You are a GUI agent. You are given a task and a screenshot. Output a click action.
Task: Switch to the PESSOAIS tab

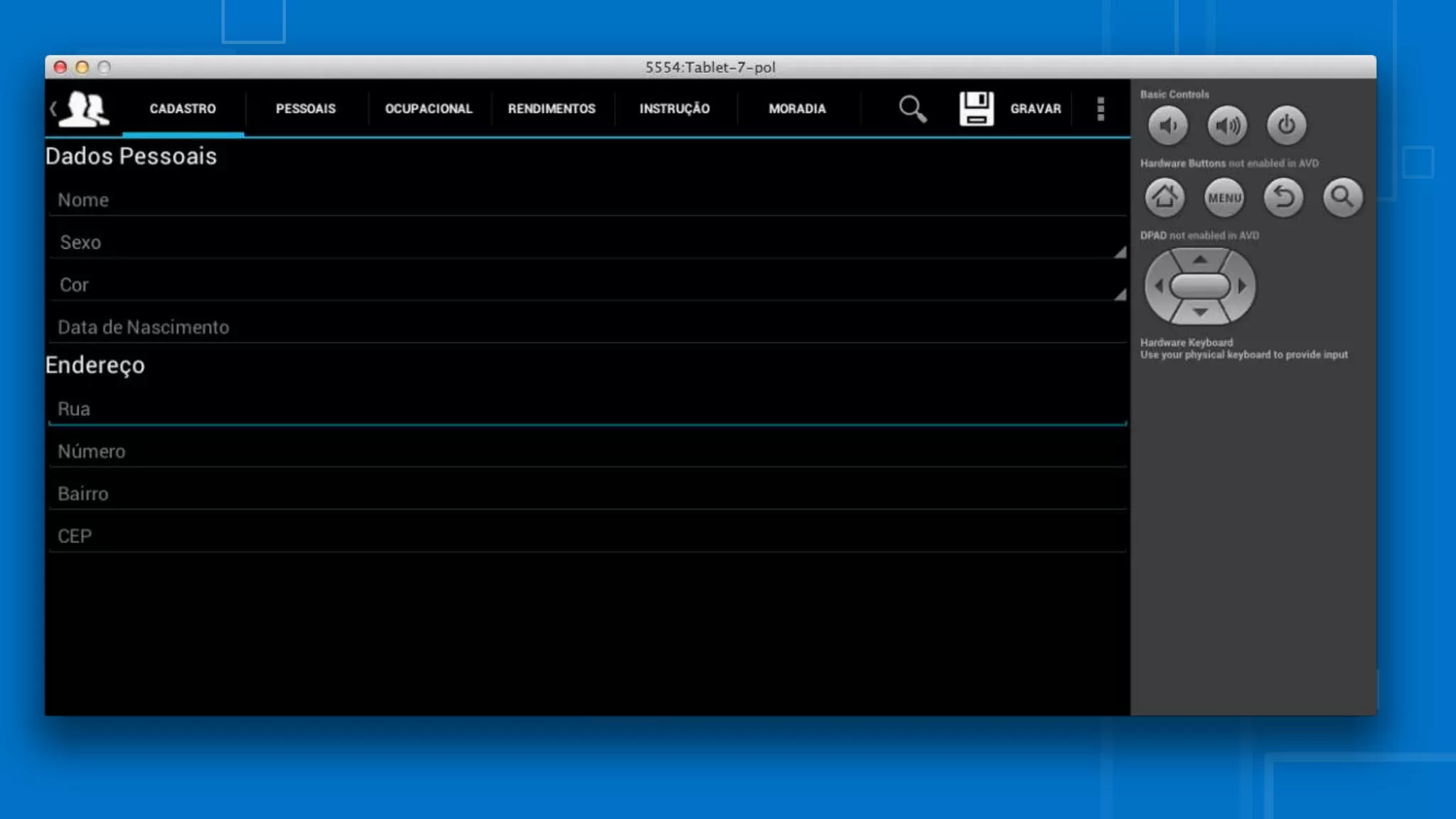pyautogui.click(x=306, y=109)
